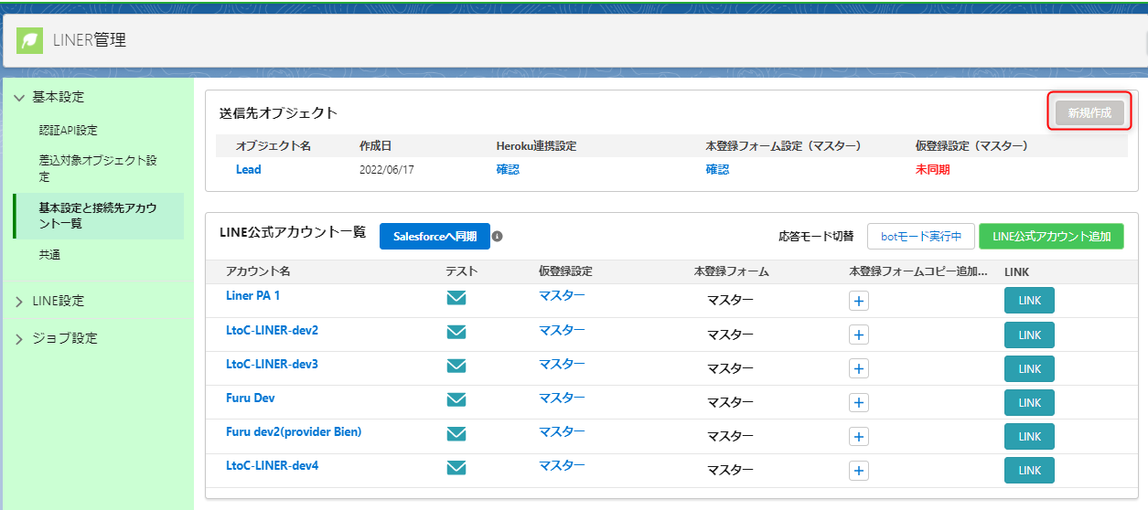1148x510 pixels.
Task: Expand the ジョブ設定 section
Action: 19,338
